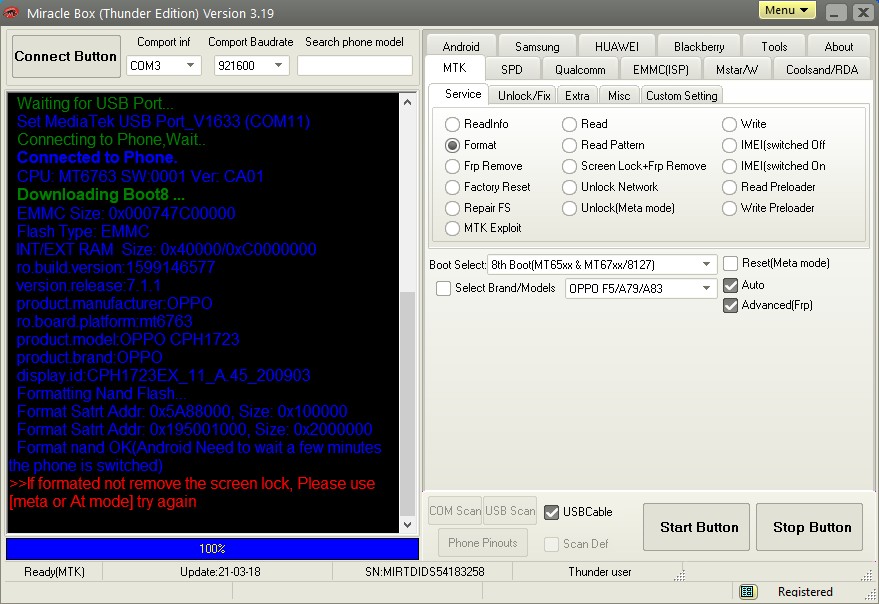Switch to the Qualcomm tab
The width and height of the screenshot is (879, 604).
click(x=580, y=70)
